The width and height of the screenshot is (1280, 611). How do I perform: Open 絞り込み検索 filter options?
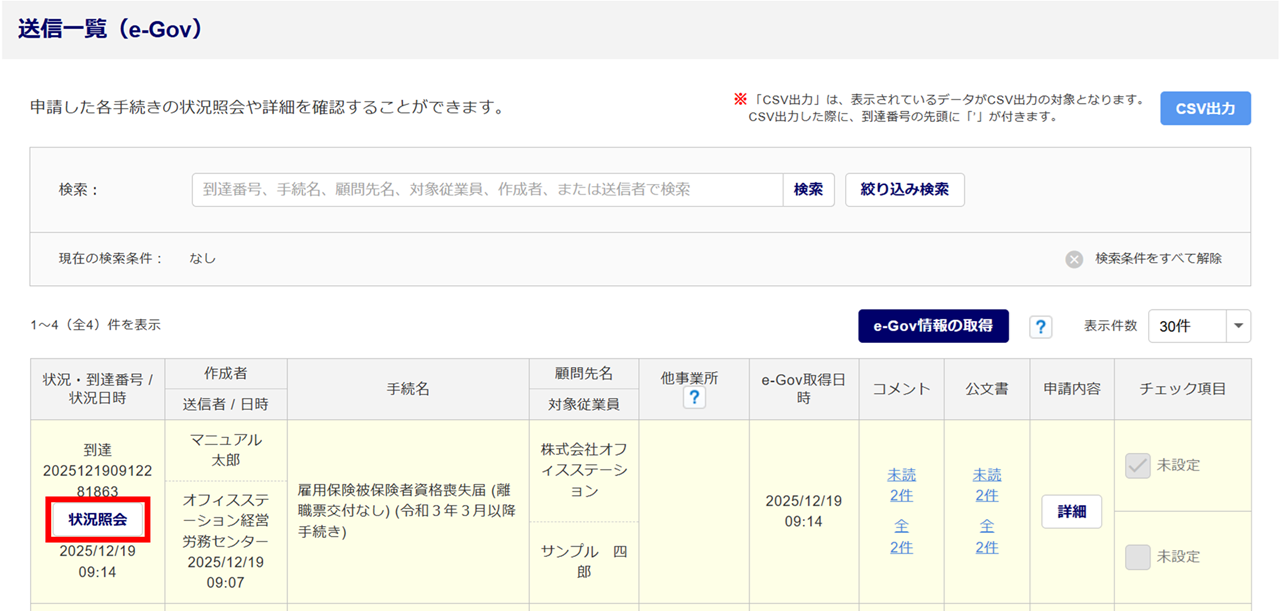(904, 190)
